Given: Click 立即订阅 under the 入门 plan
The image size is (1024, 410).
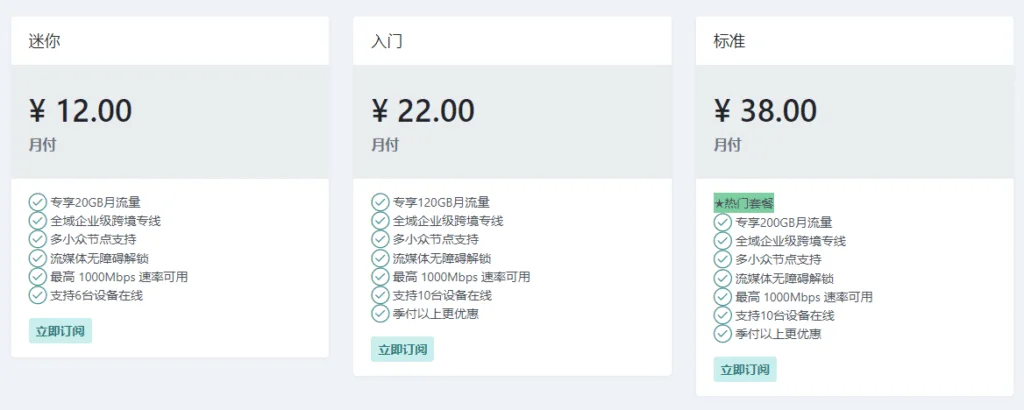Looking at the screenshot, I should 402,349.
